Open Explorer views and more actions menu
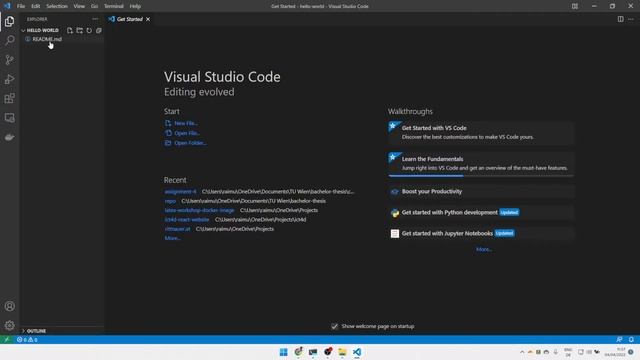Image resolution: width=640 pixels, height=360 pixels. pyautogui.click(x=95, y=19)
